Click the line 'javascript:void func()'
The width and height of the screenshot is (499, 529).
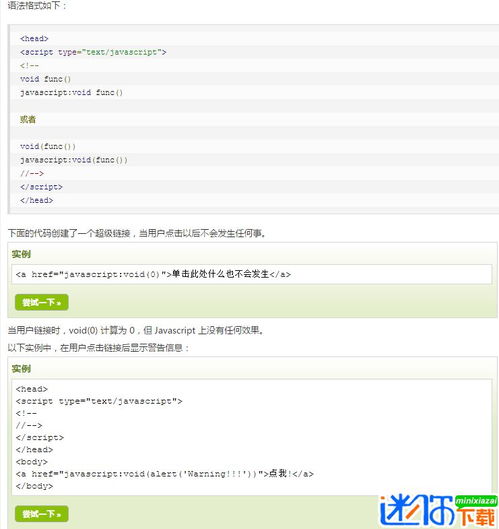point(72,92)
